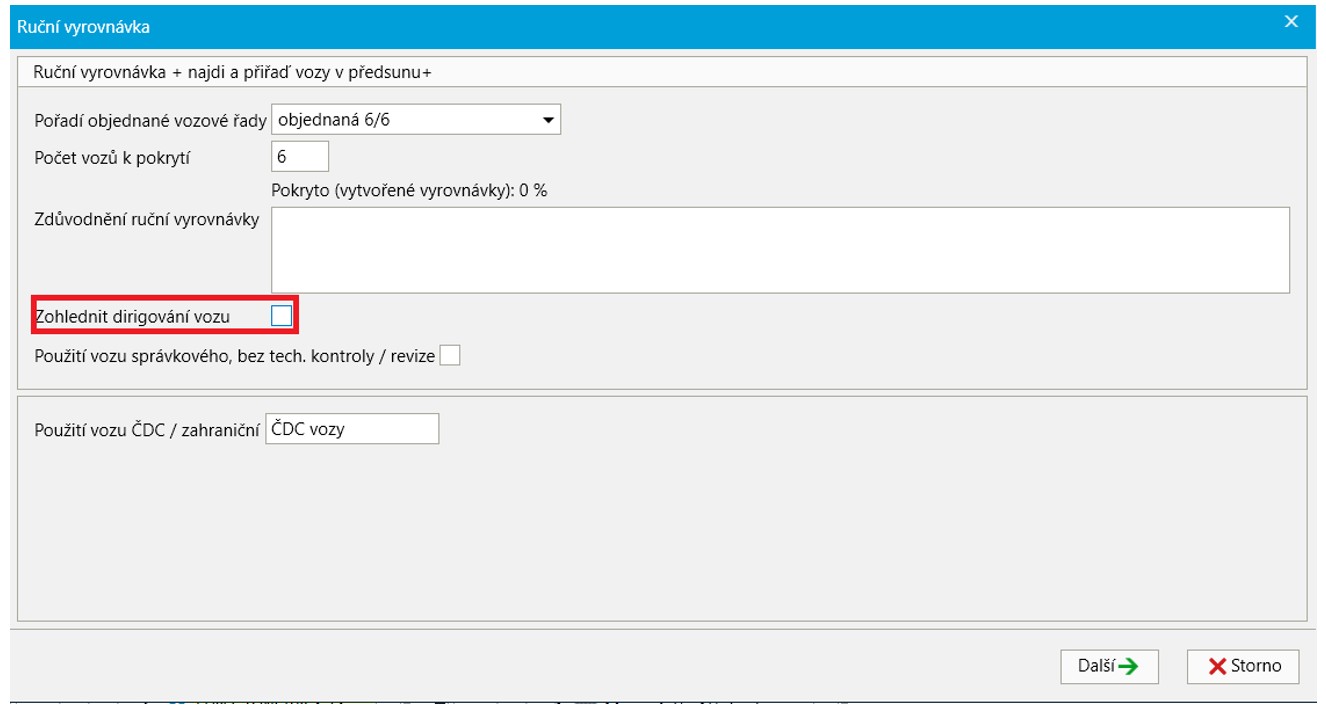Expand the objednaná 6/6 dropdown arrow
Image resolution: width=1326 pixels, height=717 pixels.
pos(547,120)
